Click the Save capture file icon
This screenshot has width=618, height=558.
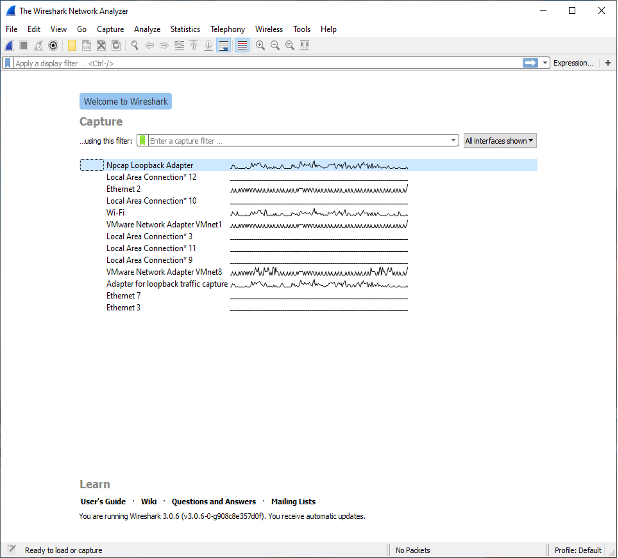[x=86, y=46]
